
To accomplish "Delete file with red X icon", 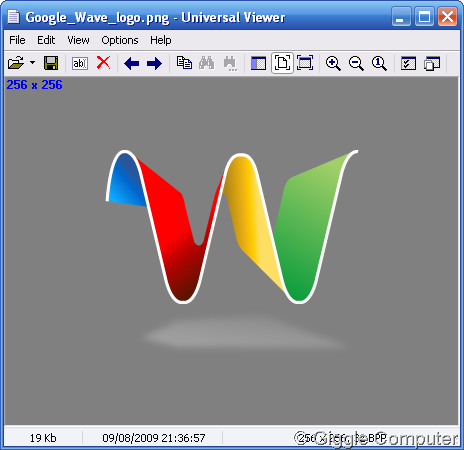I will 103,62.
